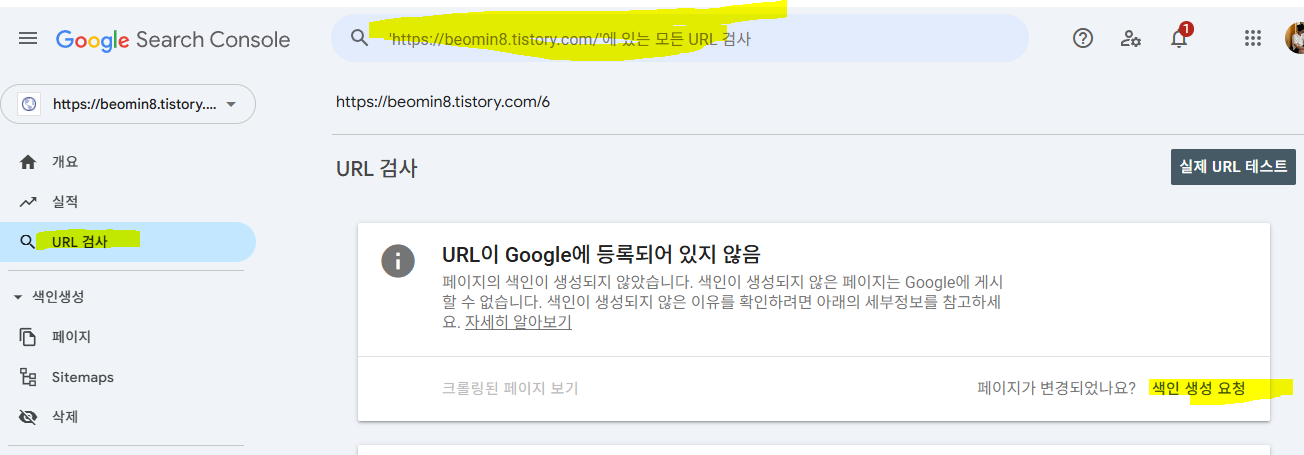Click the pages icon beside 페이지
1304x455 pixels.
point(28,337)
